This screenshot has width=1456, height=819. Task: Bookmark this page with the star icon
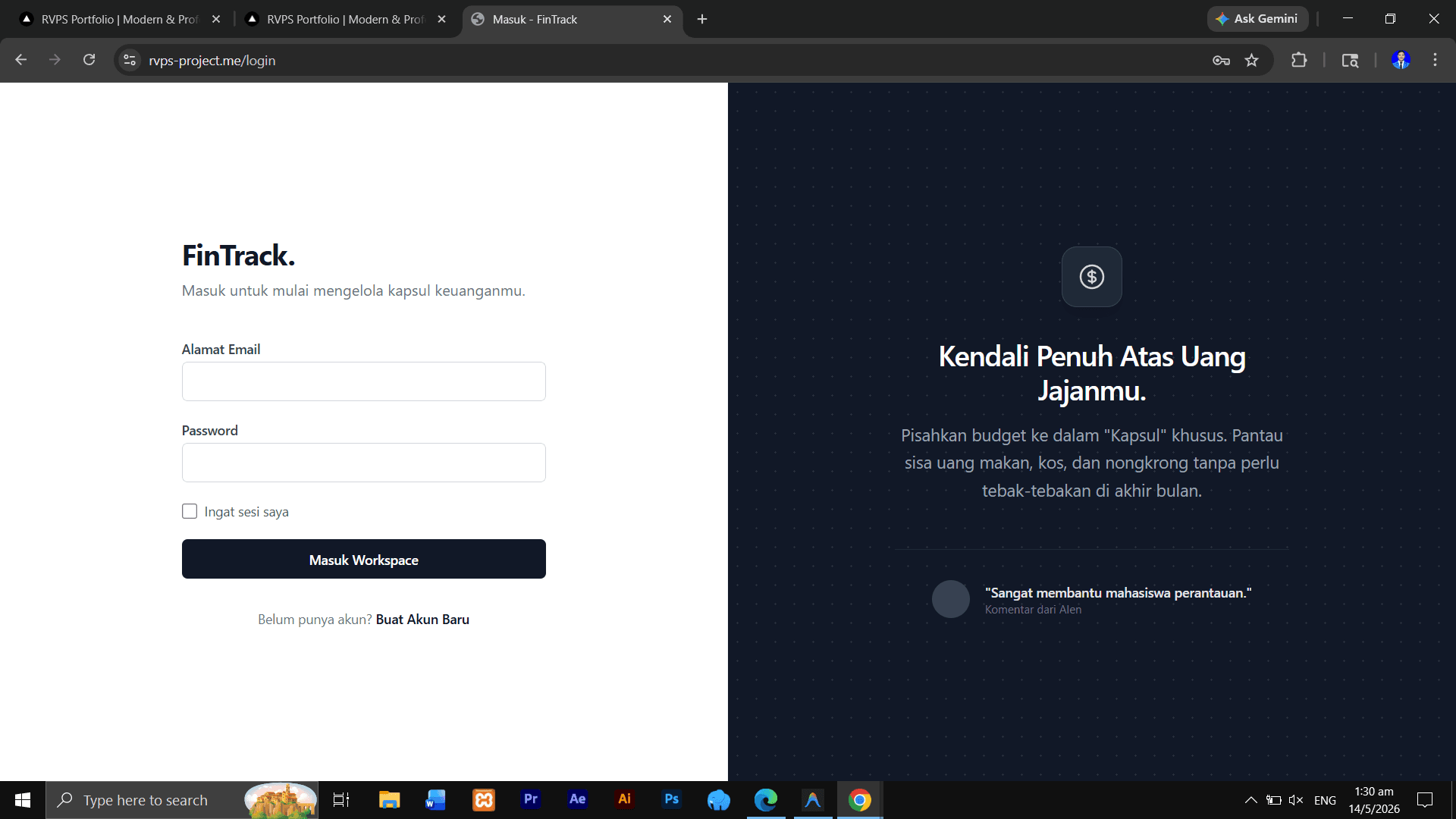pos(1251,60)
